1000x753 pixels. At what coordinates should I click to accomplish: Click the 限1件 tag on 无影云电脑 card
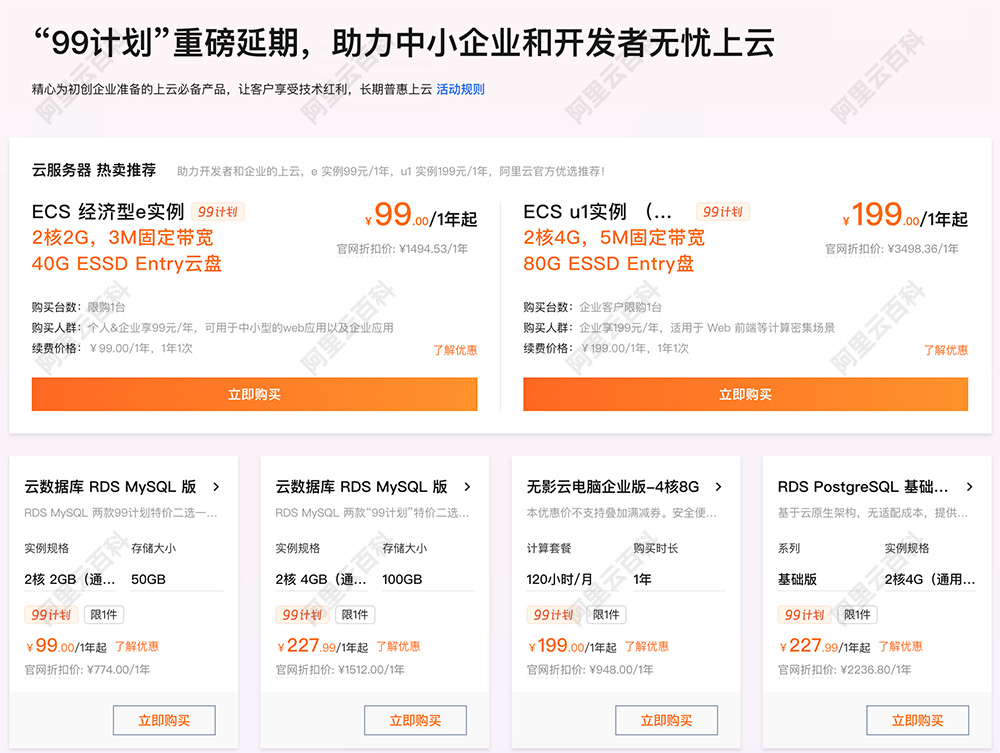(606, 614)
